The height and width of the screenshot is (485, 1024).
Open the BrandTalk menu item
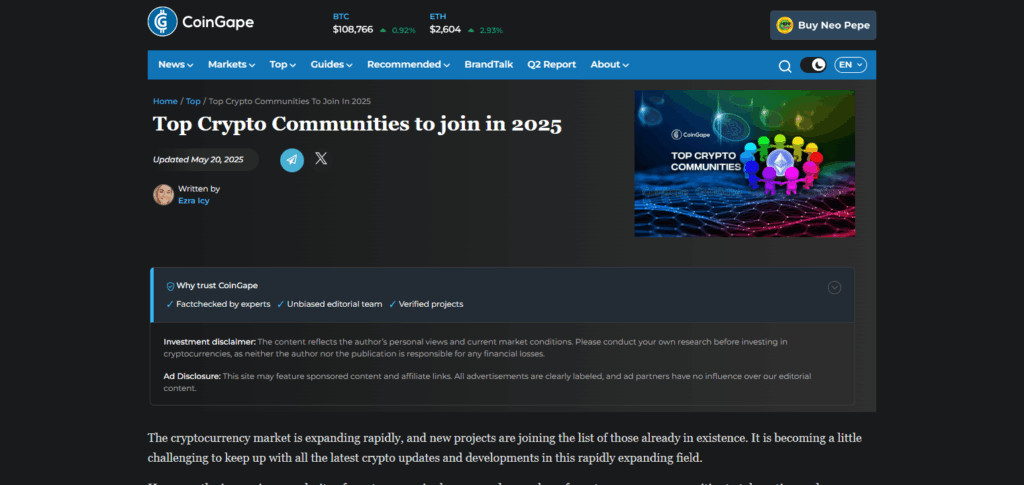(x=488, y=65)
